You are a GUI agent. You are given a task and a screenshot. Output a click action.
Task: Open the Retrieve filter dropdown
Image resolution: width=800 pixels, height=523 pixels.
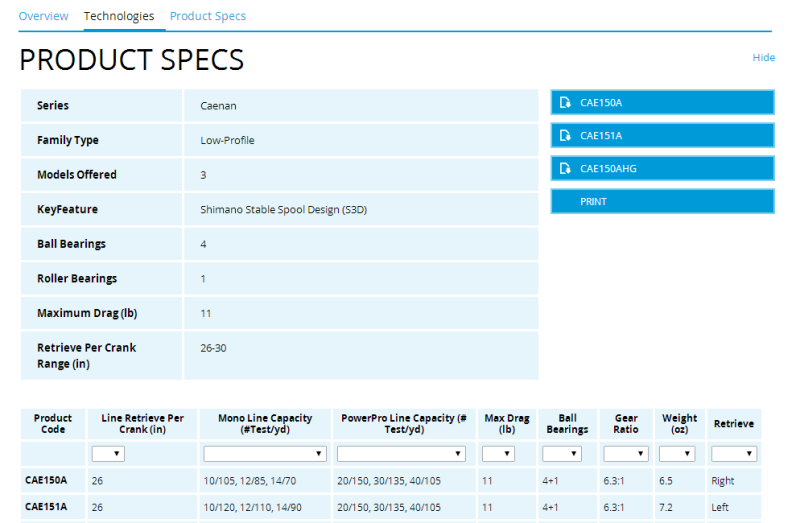[733, 454]
